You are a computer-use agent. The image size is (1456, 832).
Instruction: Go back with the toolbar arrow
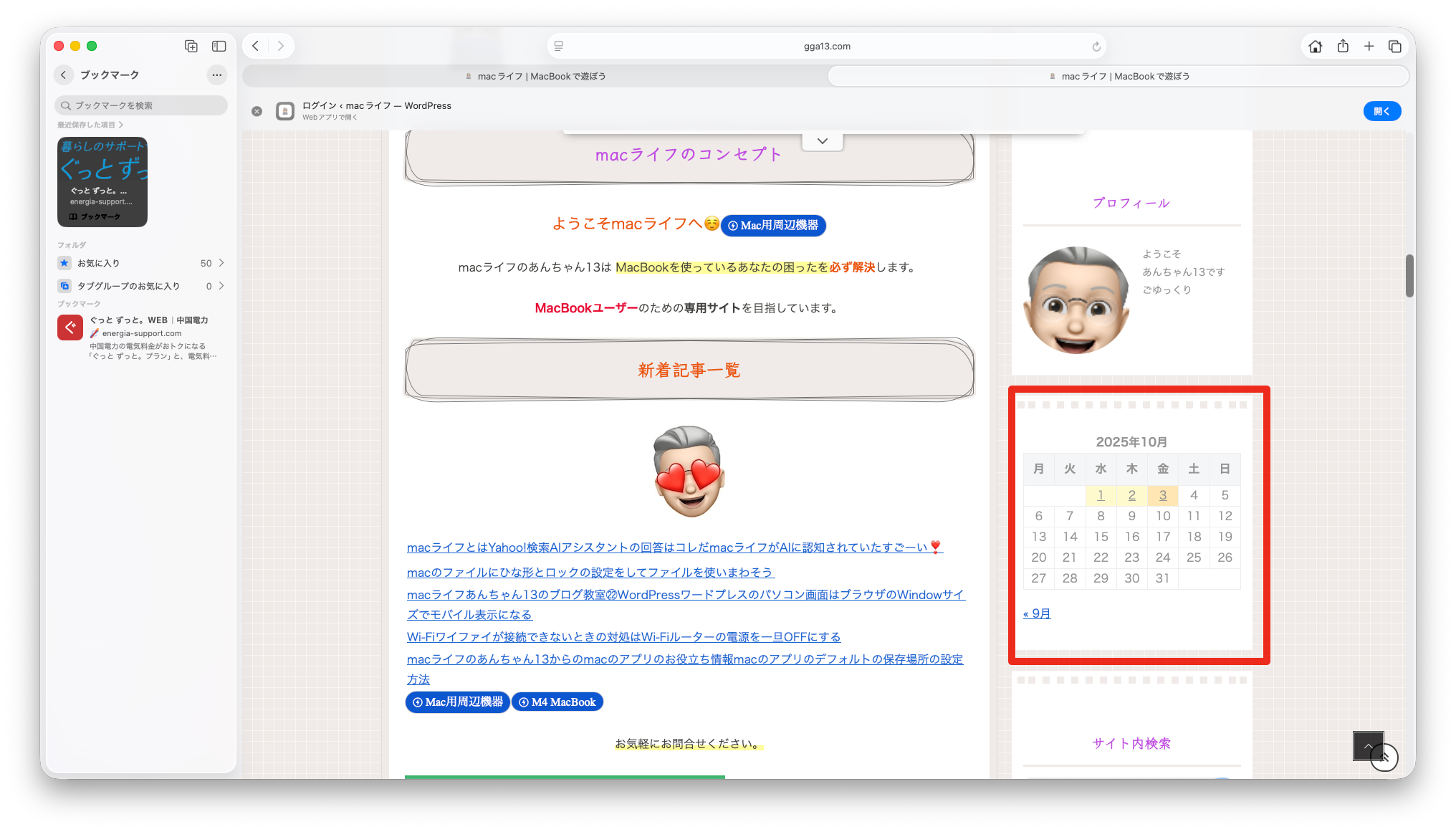[256, 46]
